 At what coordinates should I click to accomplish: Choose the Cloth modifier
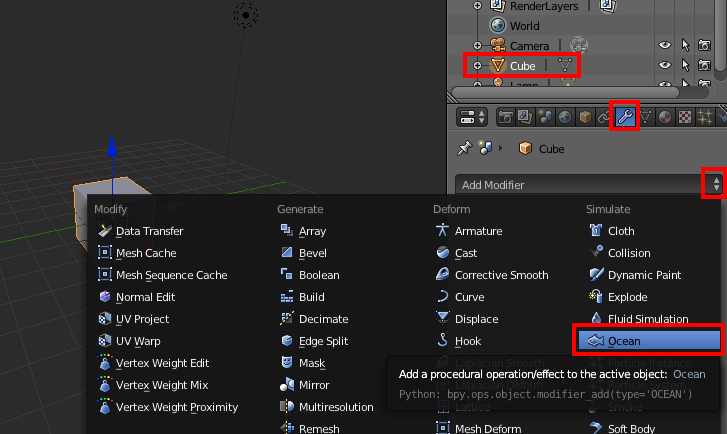coord(621,230)
